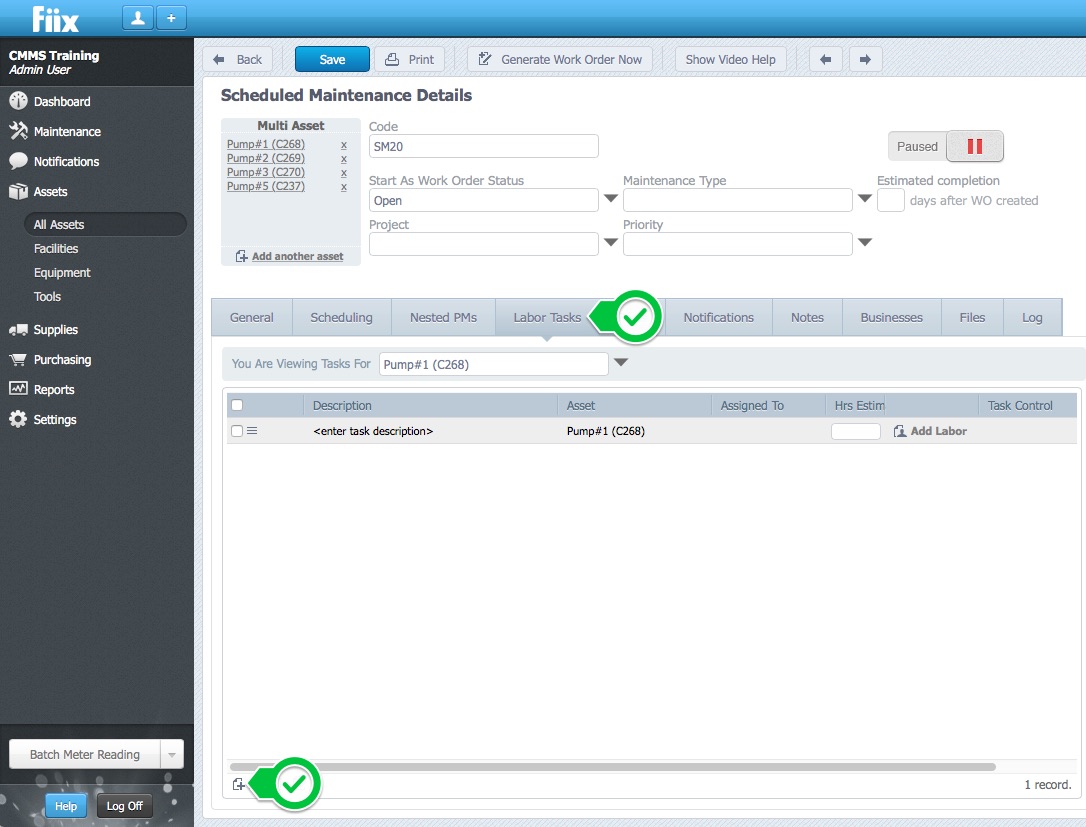Expand You Are Viewing Tasks For dropdown

coord(621,362)
